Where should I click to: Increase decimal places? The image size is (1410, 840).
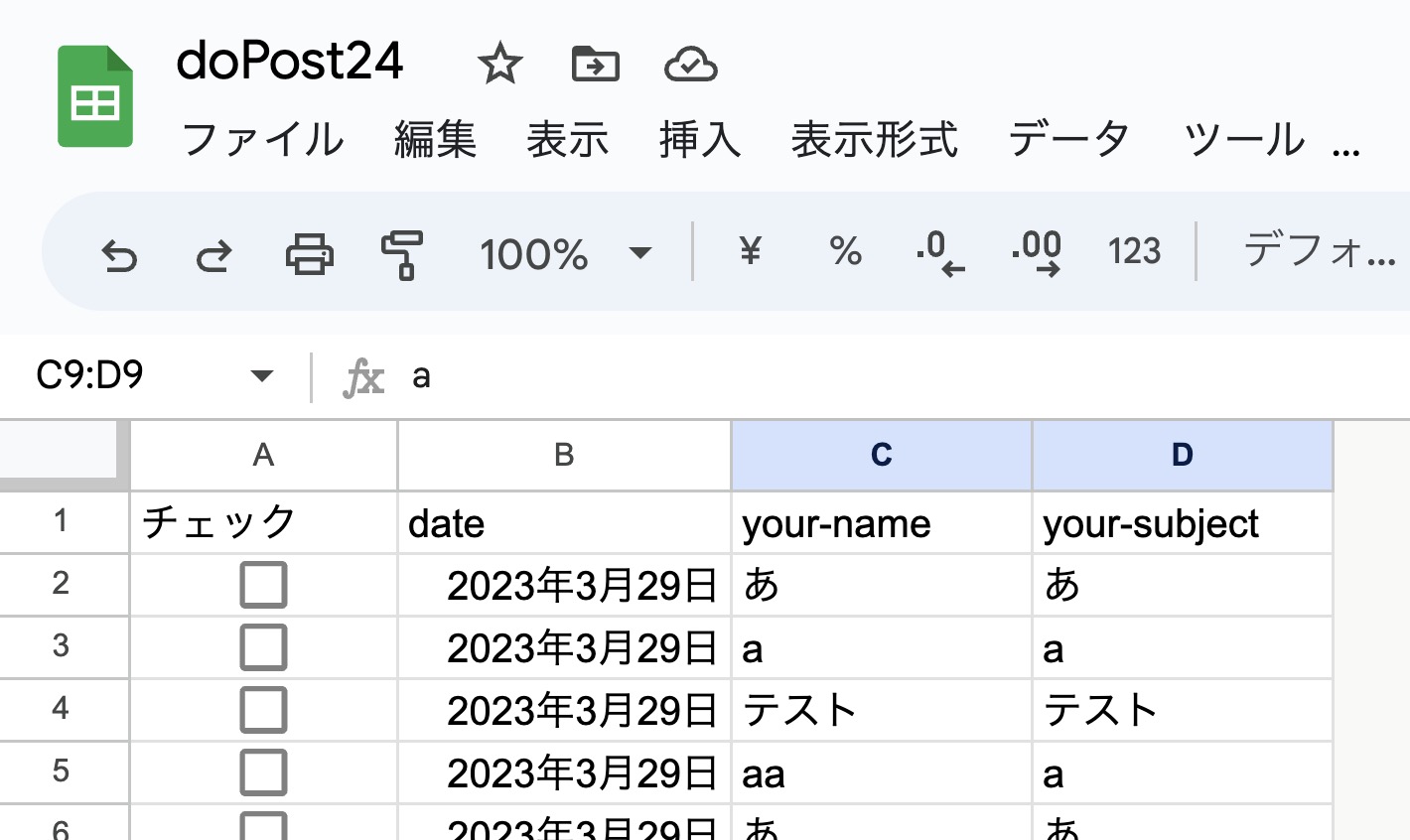(x=1037, y=254)
